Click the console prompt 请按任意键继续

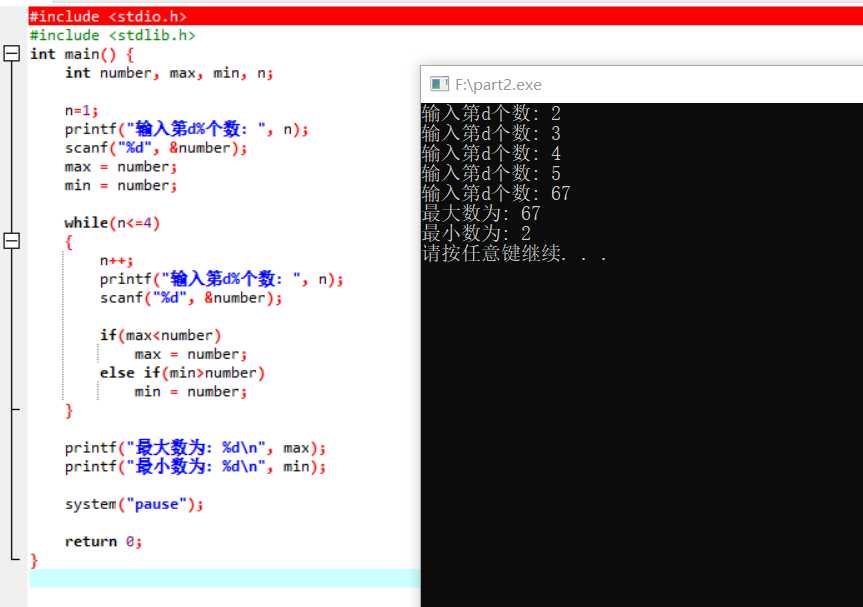pos(515,254)
